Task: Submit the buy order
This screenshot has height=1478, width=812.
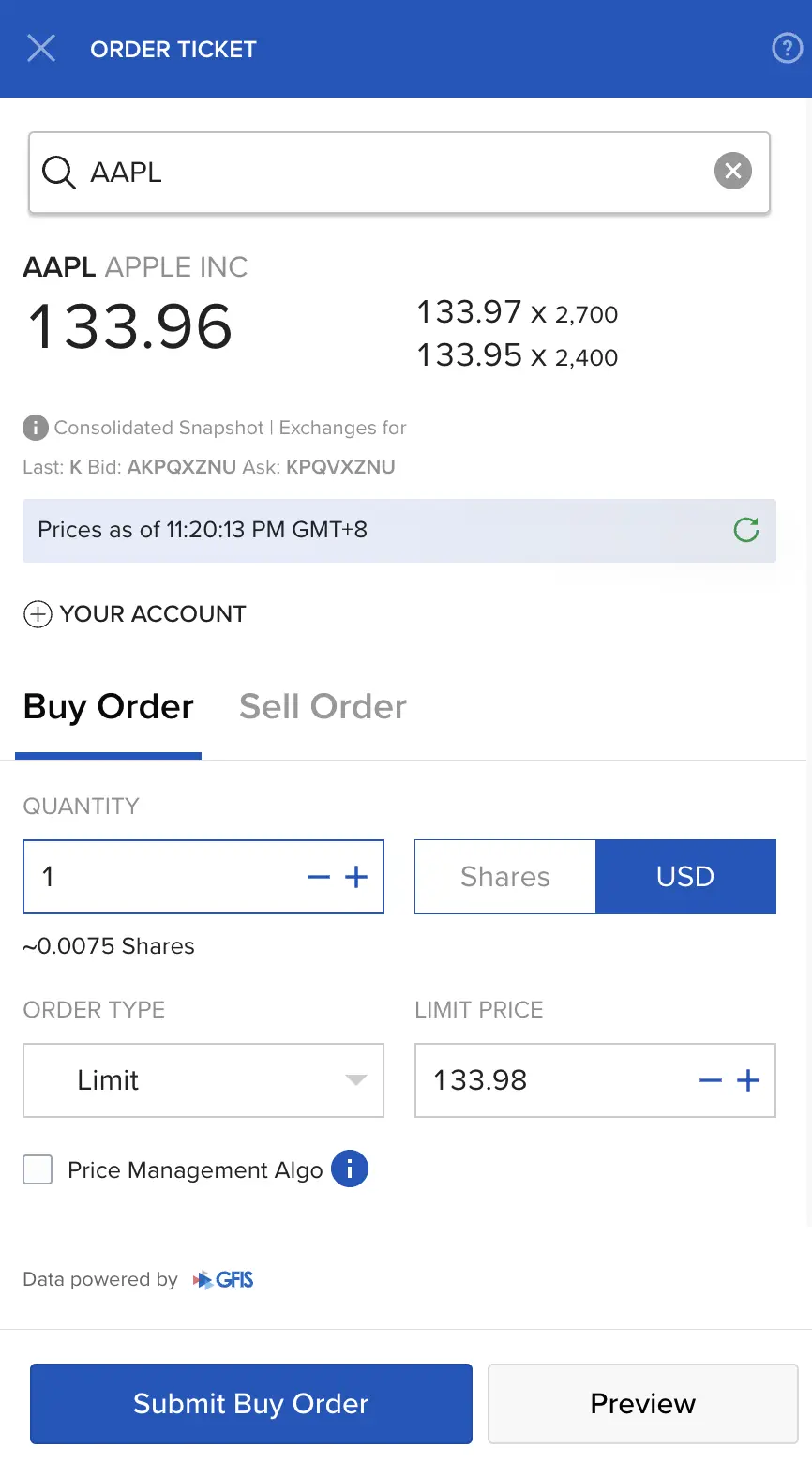Action: (x=251, y=1404)
